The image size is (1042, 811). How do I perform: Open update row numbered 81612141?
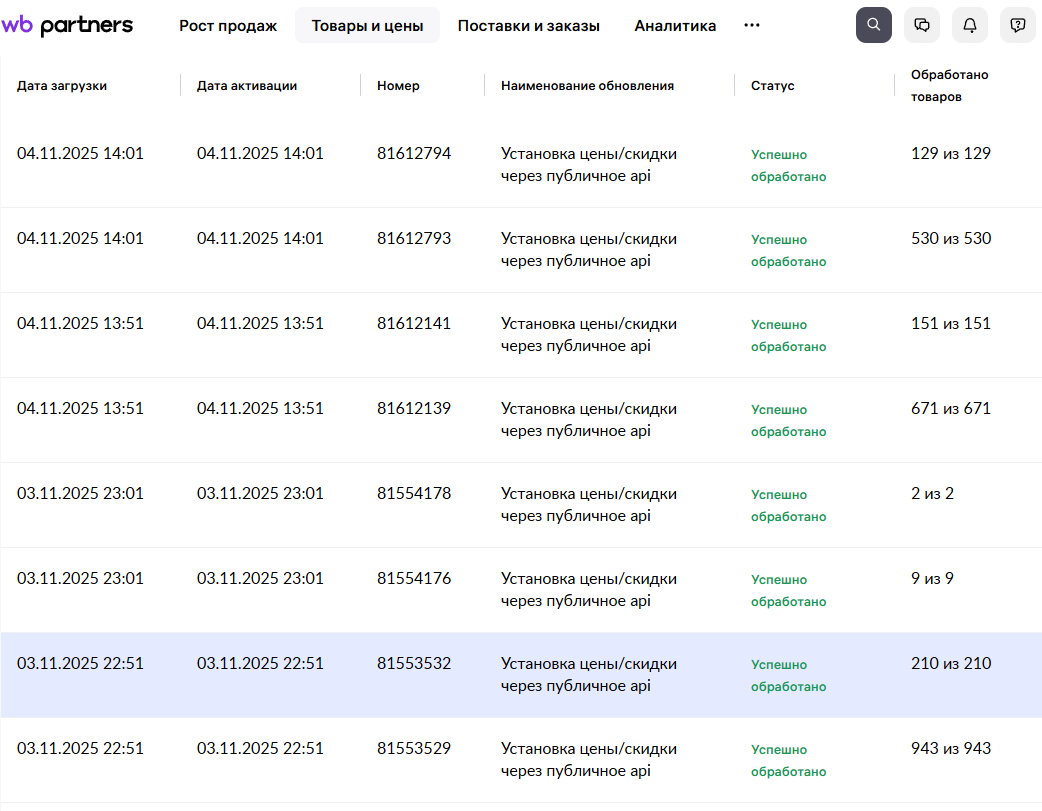(414, 324)
